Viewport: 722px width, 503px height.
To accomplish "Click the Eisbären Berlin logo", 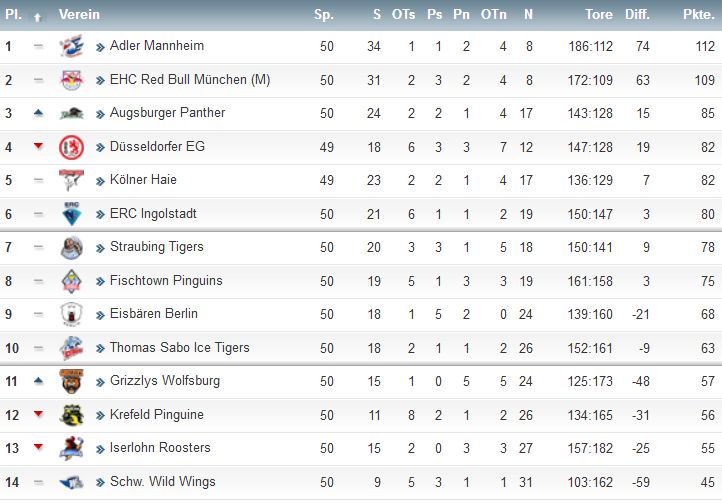I will click(71, 314).
